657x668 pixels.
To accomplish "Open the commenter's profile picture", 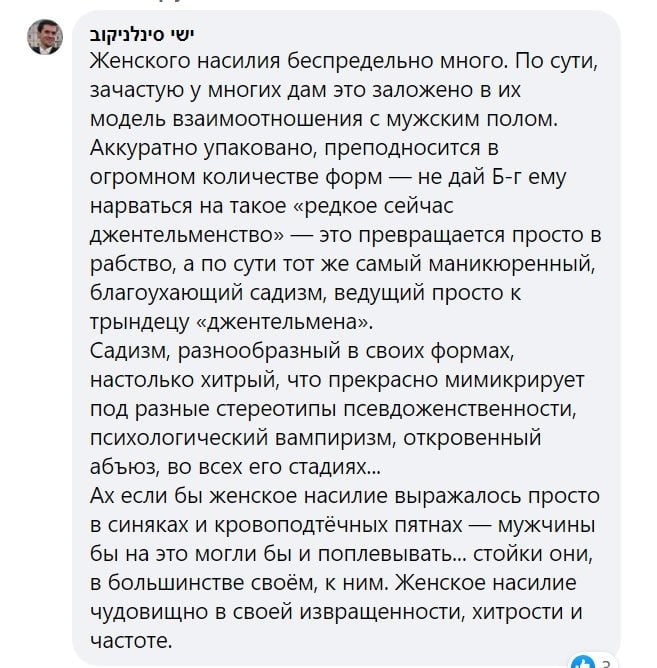I will [44, 36].
